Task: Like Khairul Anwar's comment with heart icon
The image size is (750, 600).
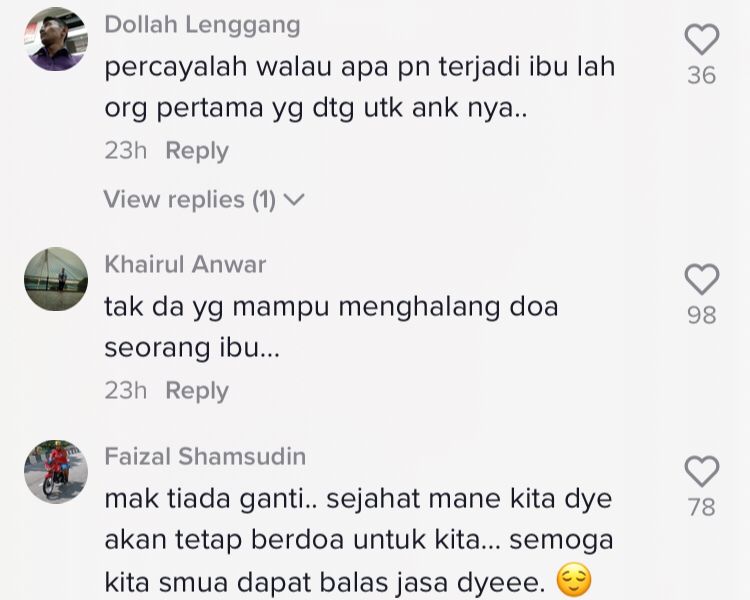Action: pos(702,278)
